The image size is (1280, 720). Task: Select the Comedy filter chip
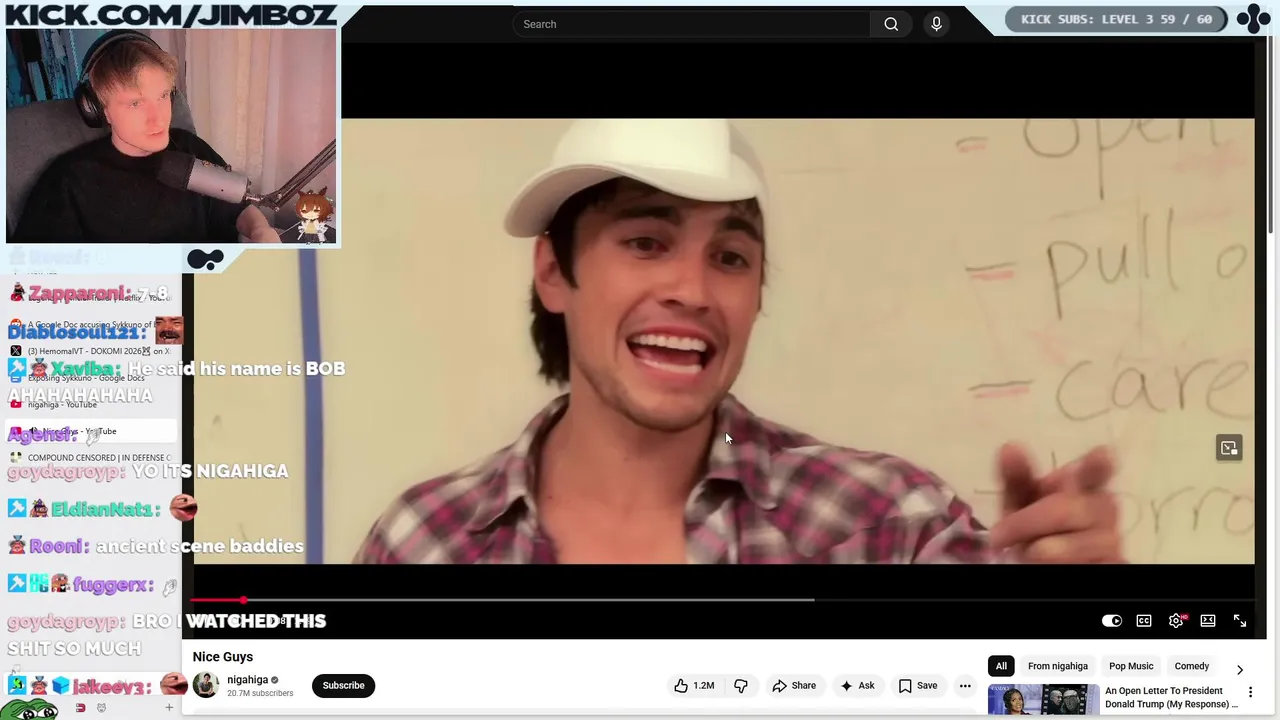(1191, 666)
